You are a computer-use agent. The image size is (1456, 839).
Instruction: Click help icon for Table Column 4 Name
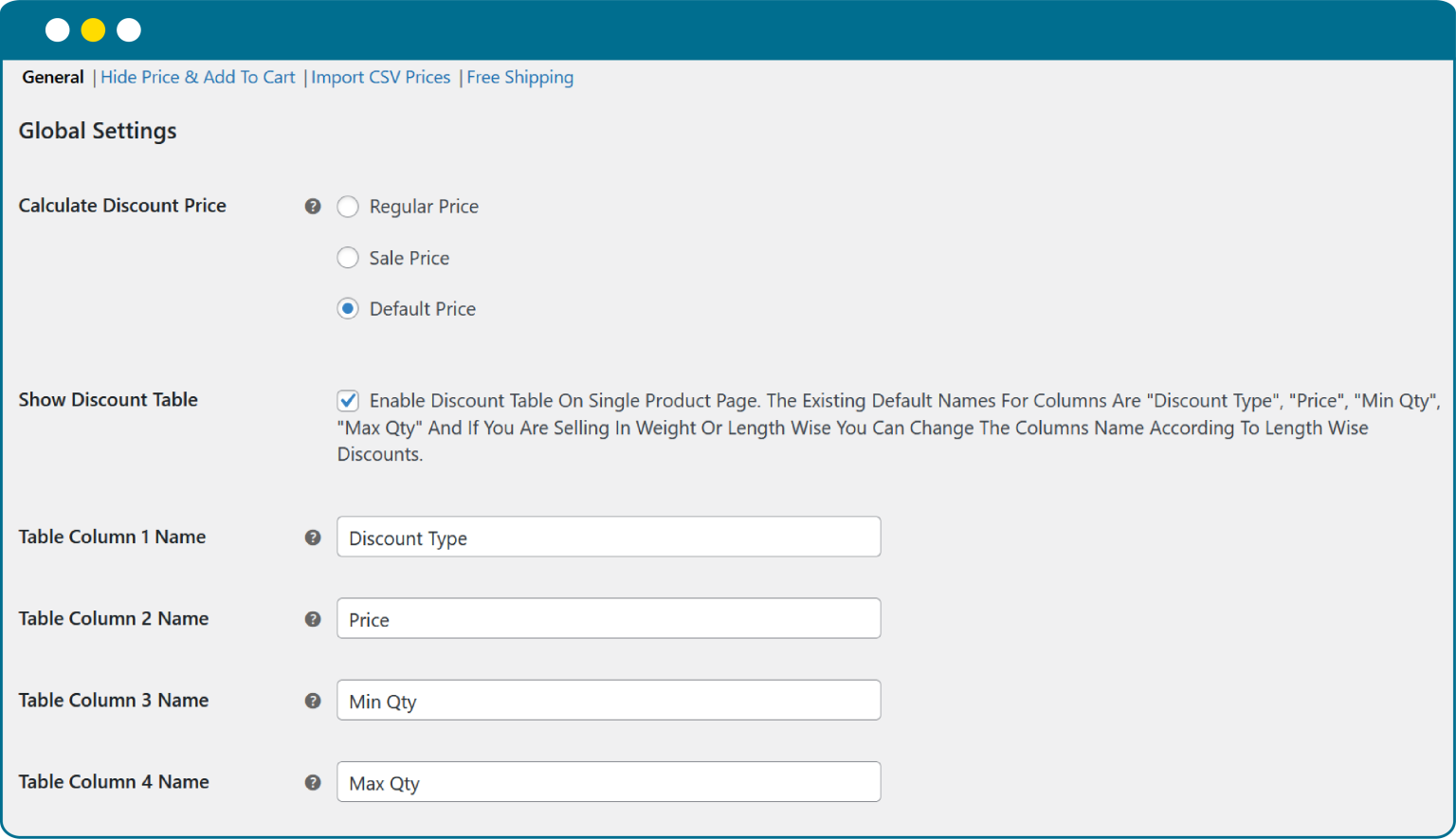pos(313,782)
